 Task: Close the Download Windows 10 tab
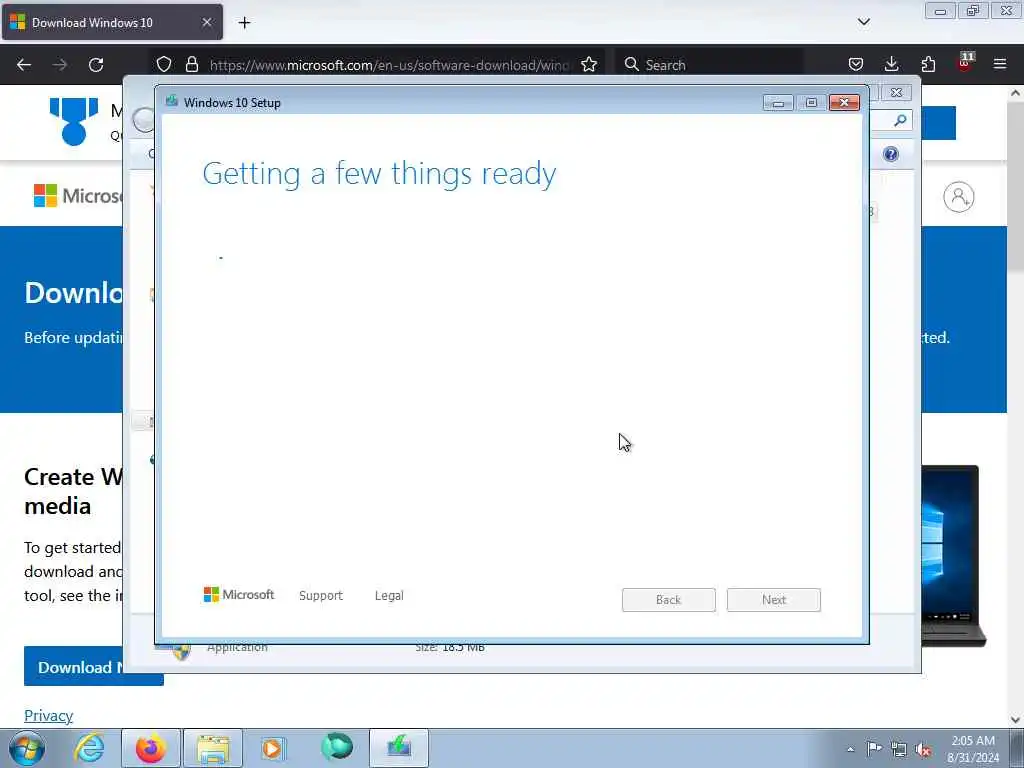(206, 22)
